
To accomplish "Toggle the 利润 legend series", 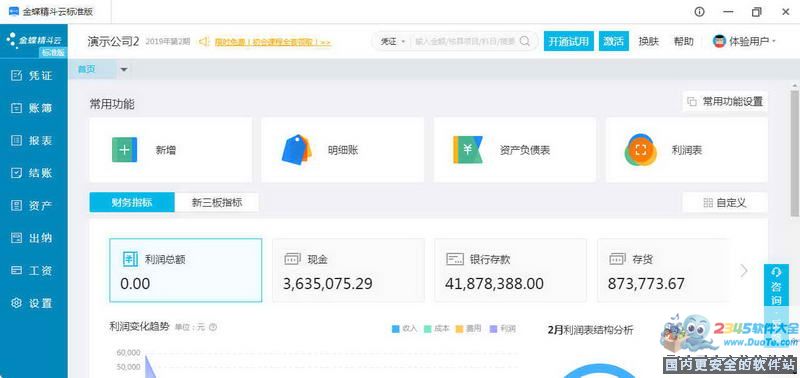I will point(502,329).
